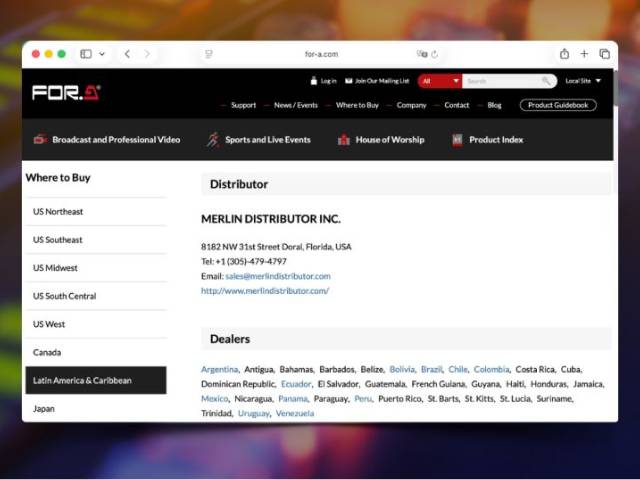Viewport: 640px width, 480px height.
Task: Open Colombia dealer link
Action: click(491, 369)
